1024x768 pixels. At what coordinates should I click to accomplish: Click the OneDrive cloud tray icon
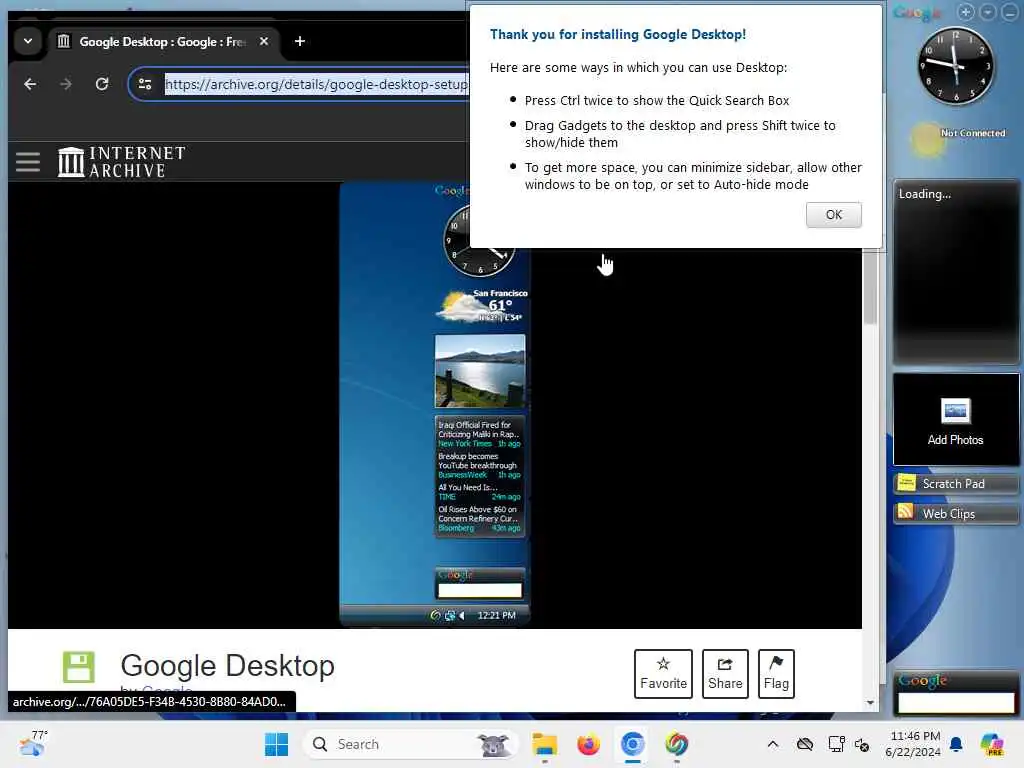(x=805, y=744)
